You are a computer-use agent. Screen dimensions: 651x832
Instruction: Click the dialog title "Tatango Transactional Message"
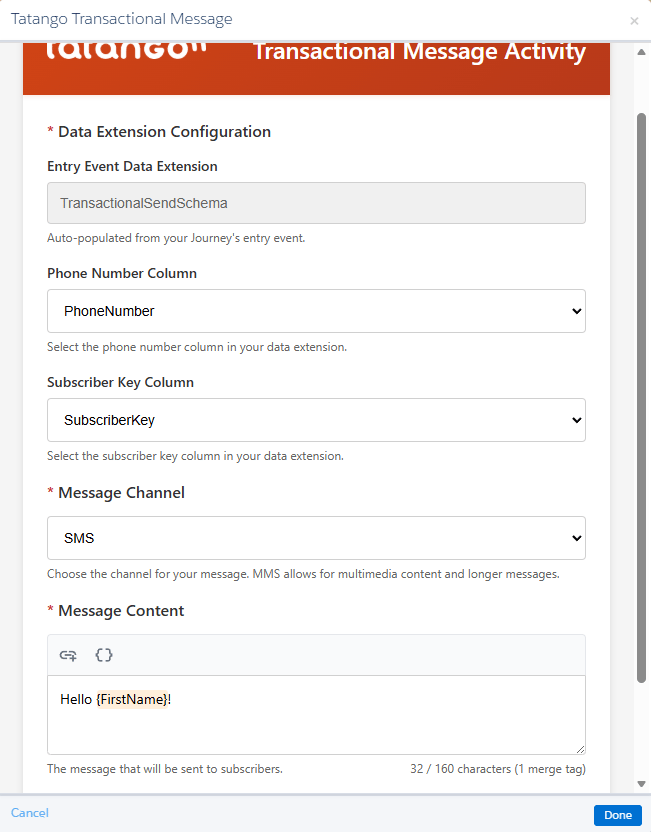point(121,19)
